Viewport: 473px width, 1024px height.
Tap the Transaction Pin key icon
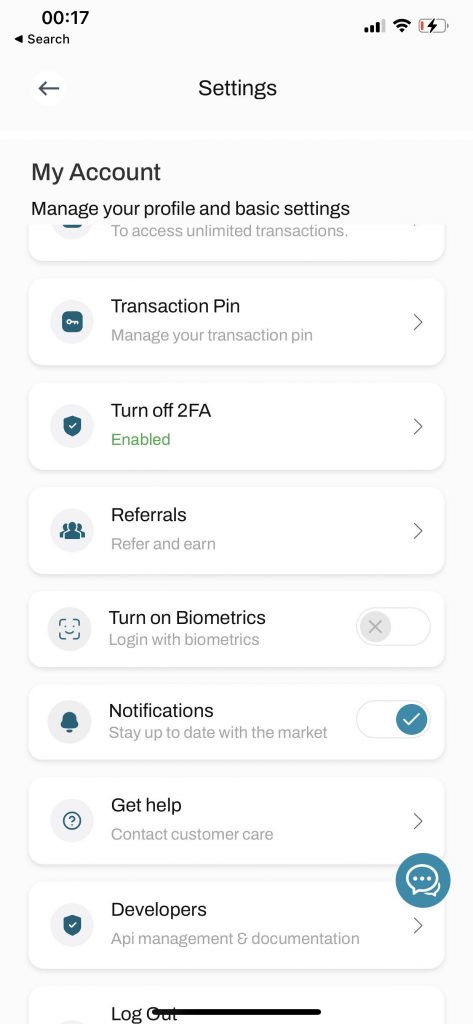72,322
